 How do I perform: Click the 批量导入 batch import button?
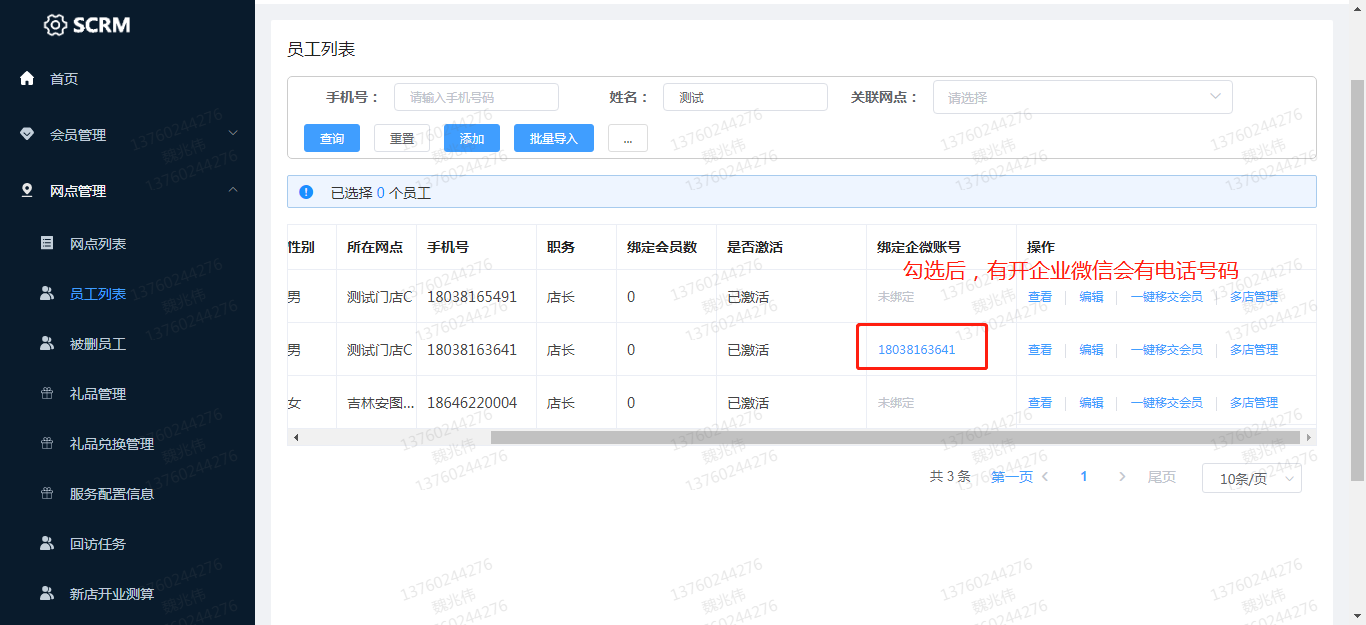pos(554,138)
